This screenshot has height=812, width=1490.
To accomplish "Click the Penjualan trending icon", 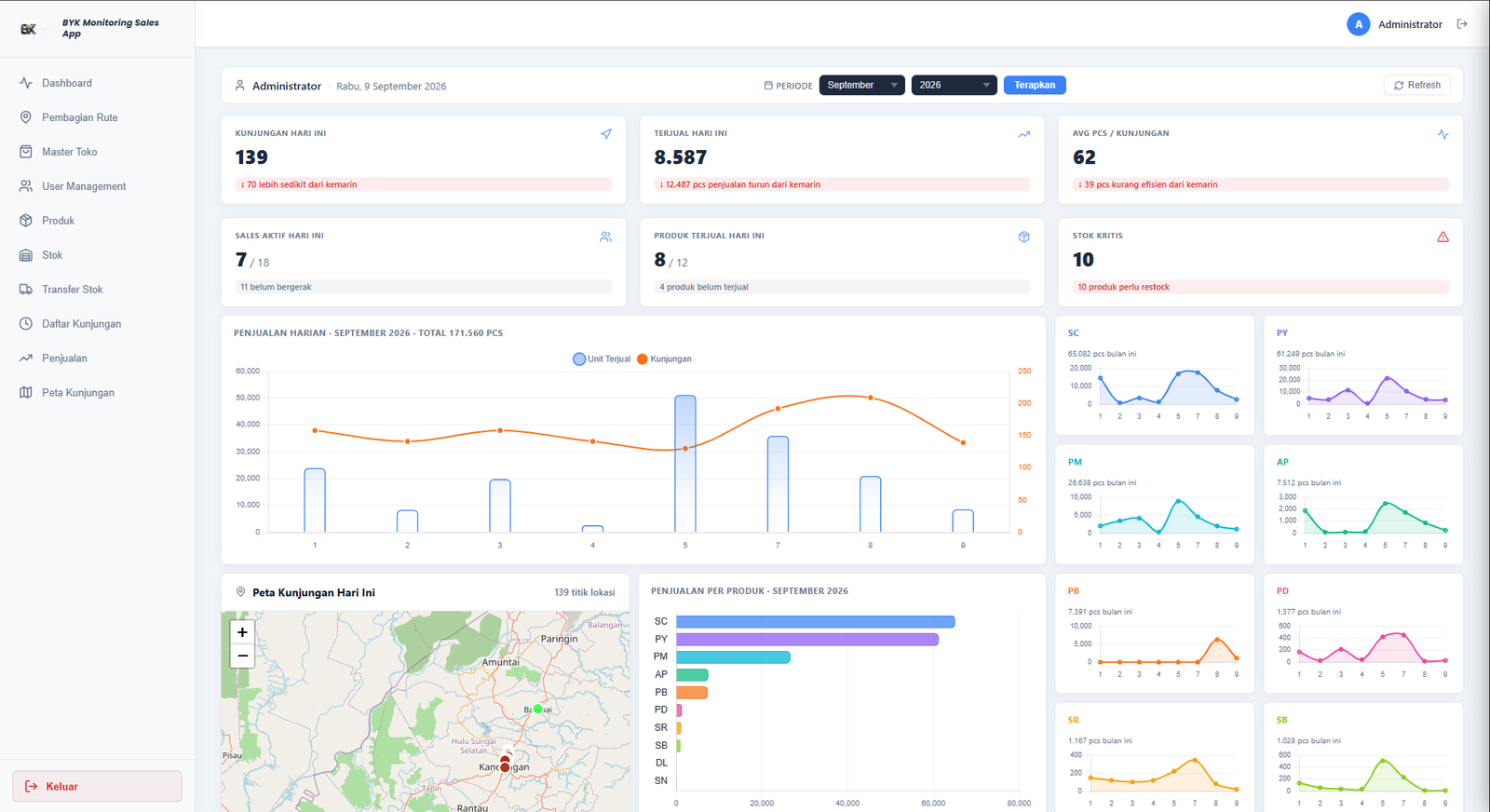I will (x=26, y=359).
